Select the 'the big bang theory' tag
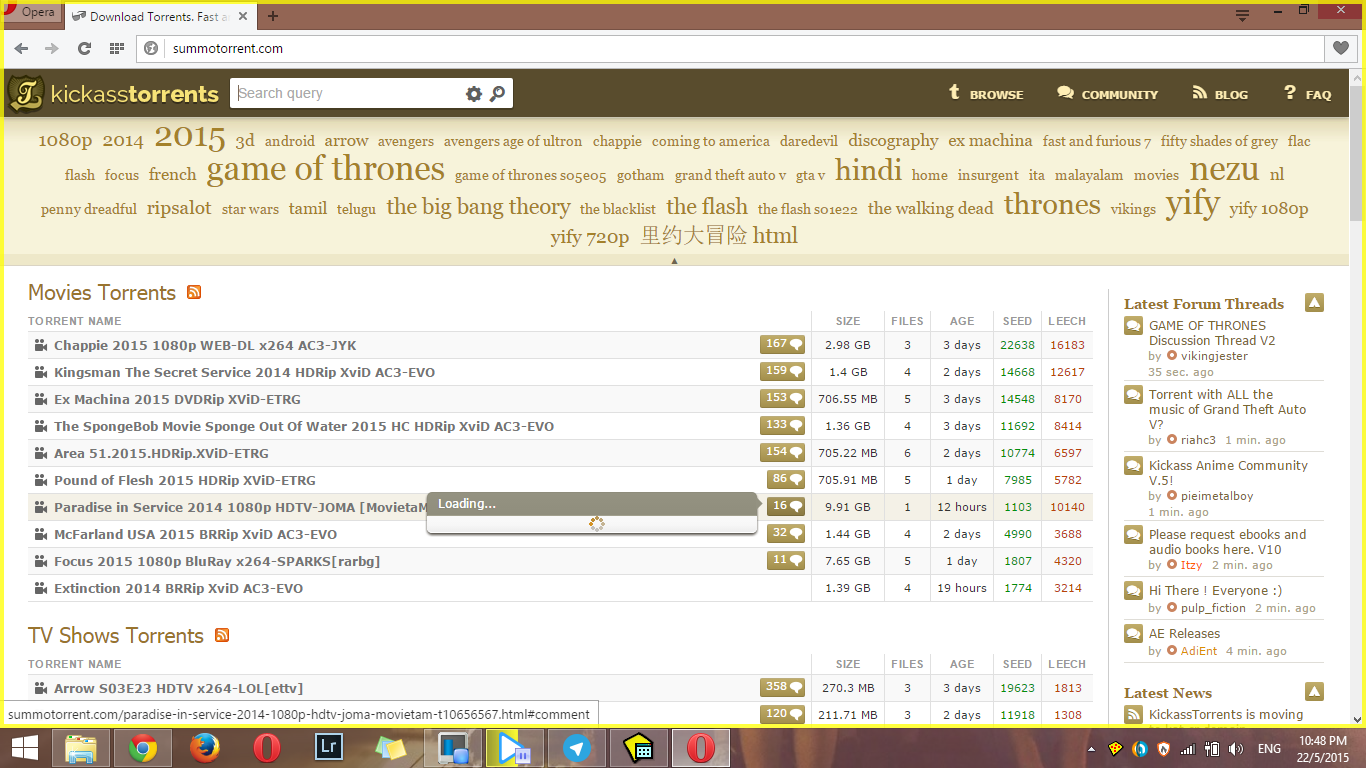The width and height of the screenshot is (1366, 768). click(x=478, y=207)
